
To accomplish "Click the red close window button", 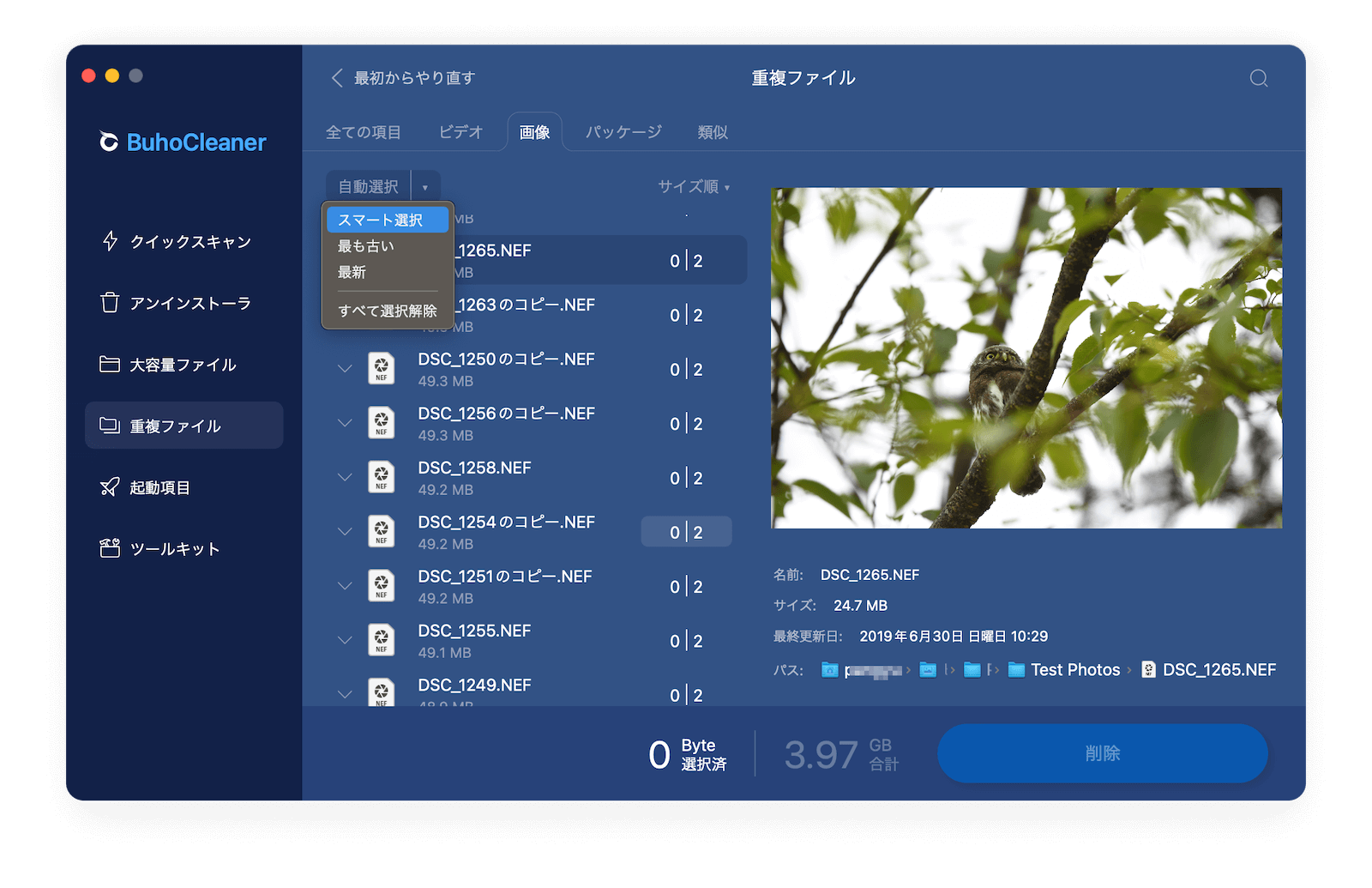I will [88, 76].
